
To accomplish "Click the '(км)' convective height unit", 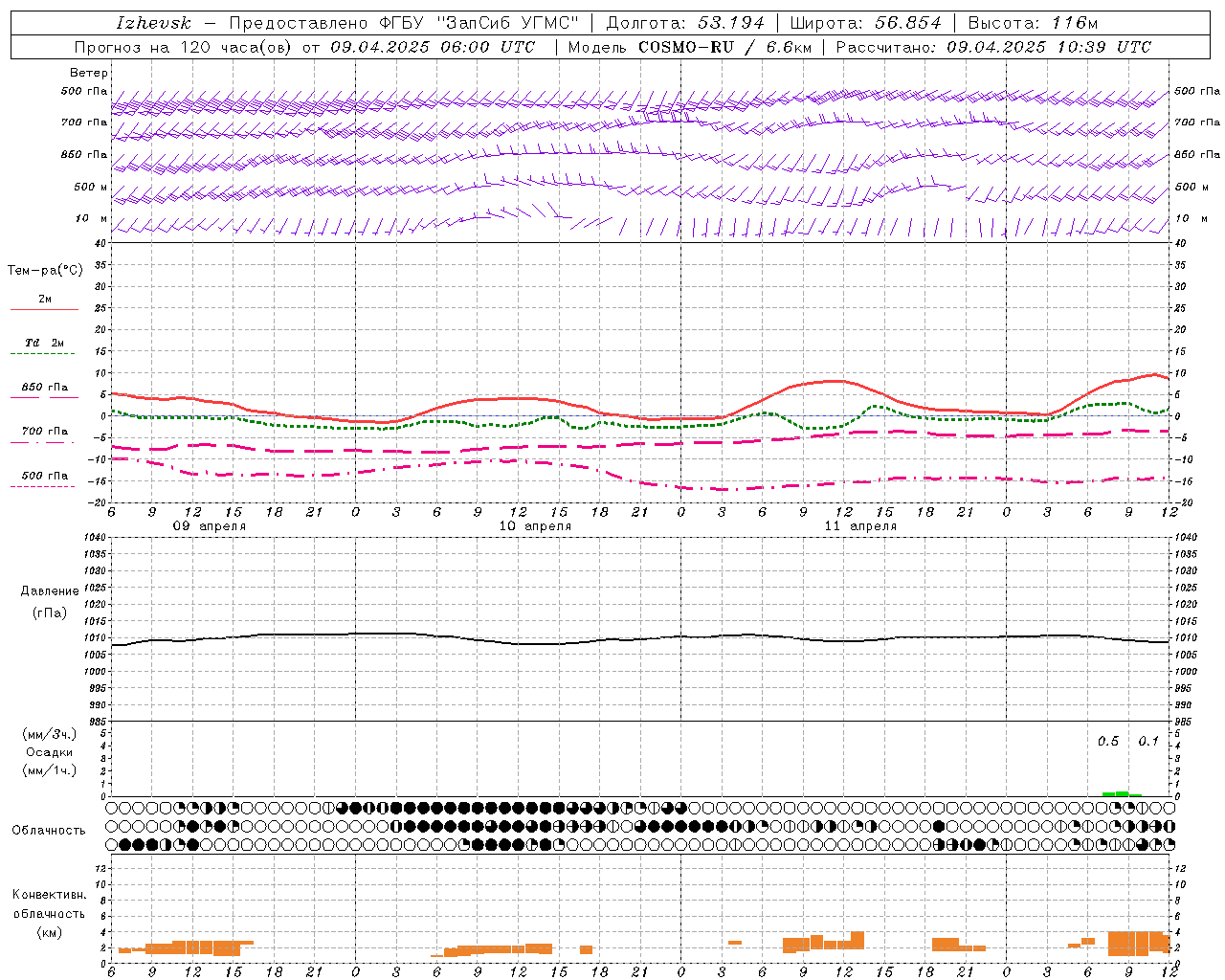I will (49, 932).
